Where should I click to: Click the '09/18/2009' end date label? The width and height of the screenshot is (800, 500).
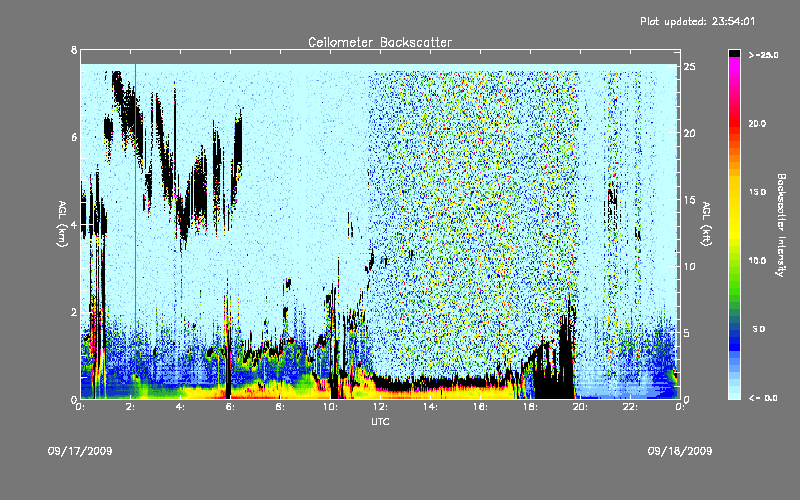coord(680,451)
